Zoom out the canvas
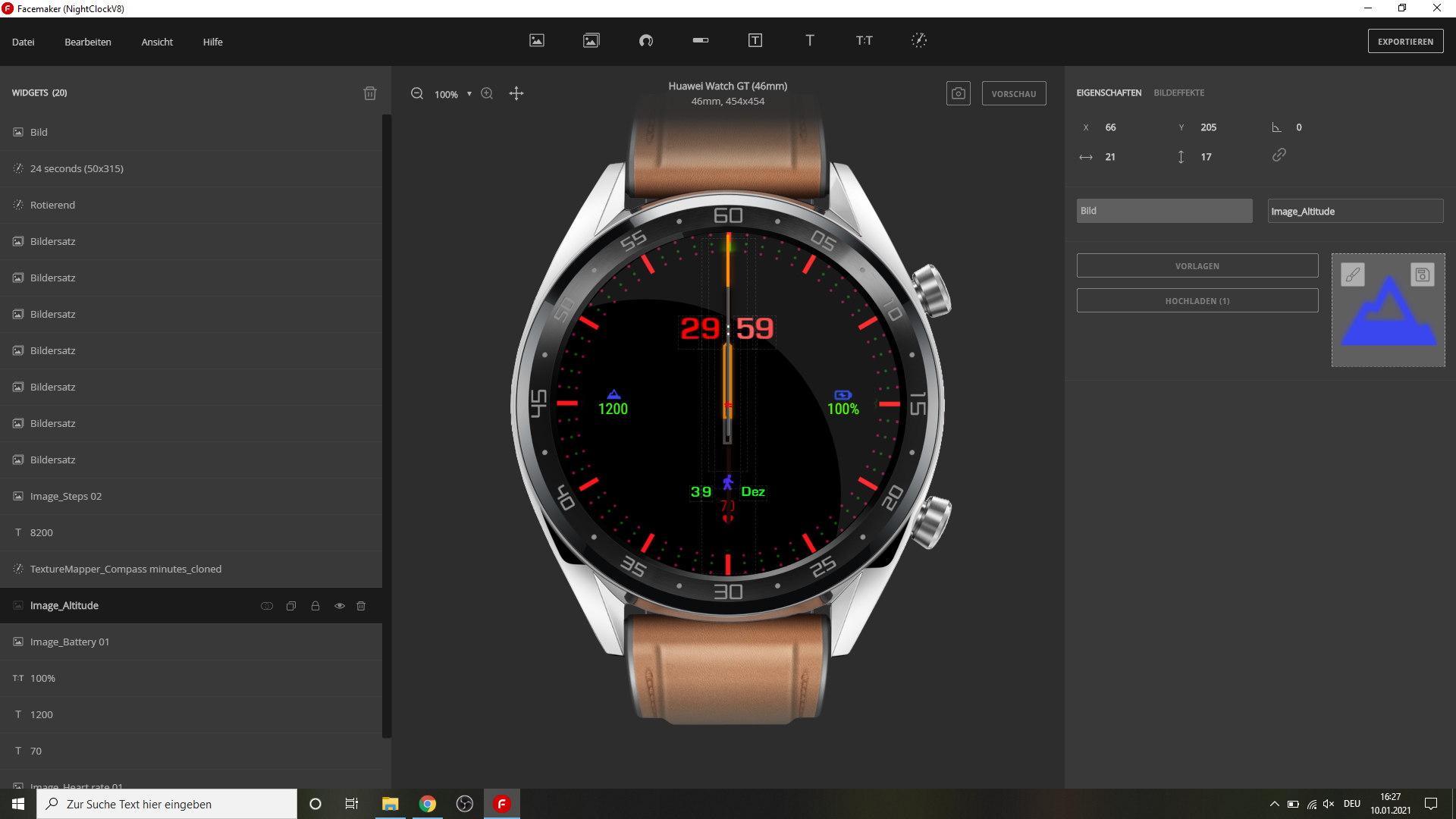 point(417,93)
